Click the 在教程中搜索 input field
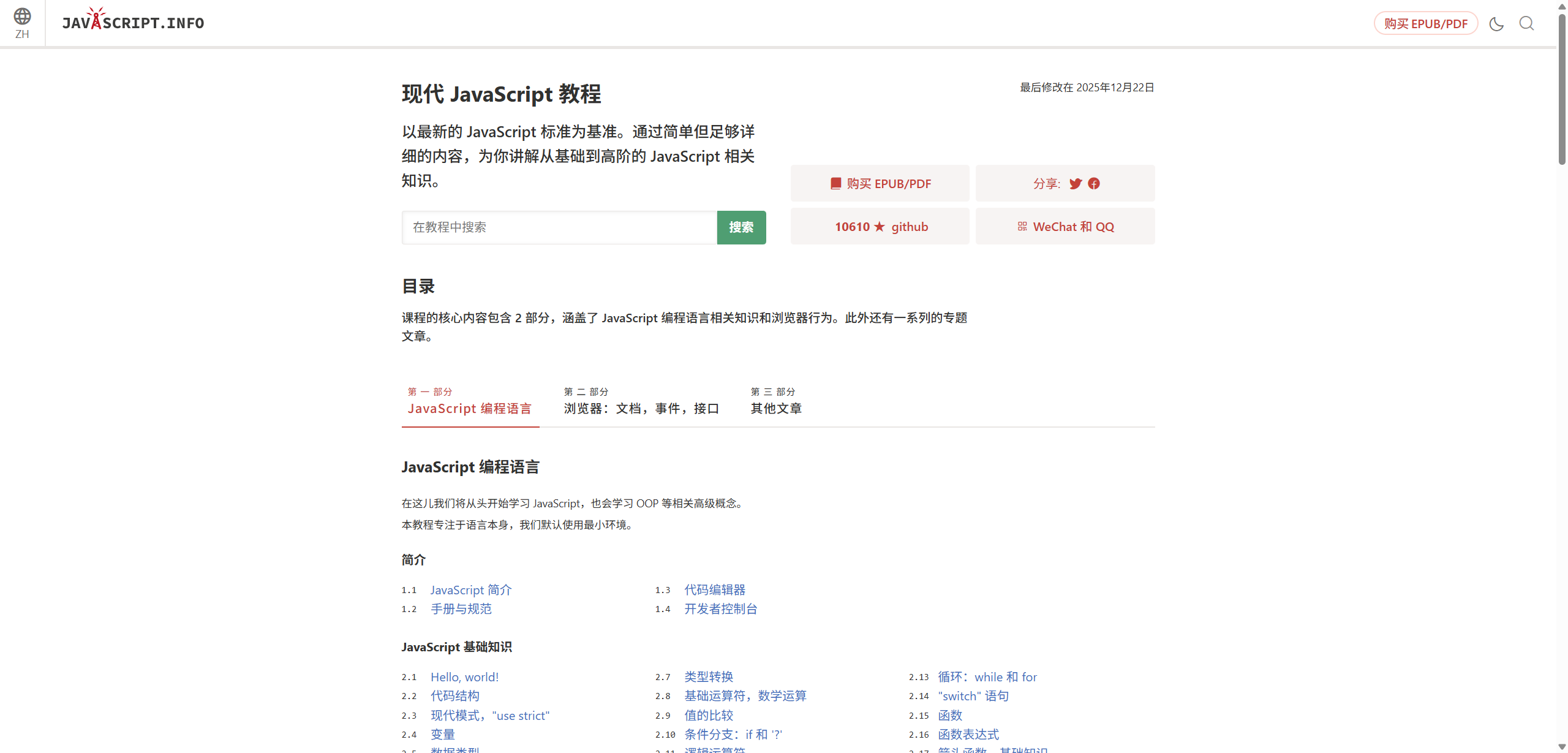Screen dimensions: 1568x753 tap(559, 227)
